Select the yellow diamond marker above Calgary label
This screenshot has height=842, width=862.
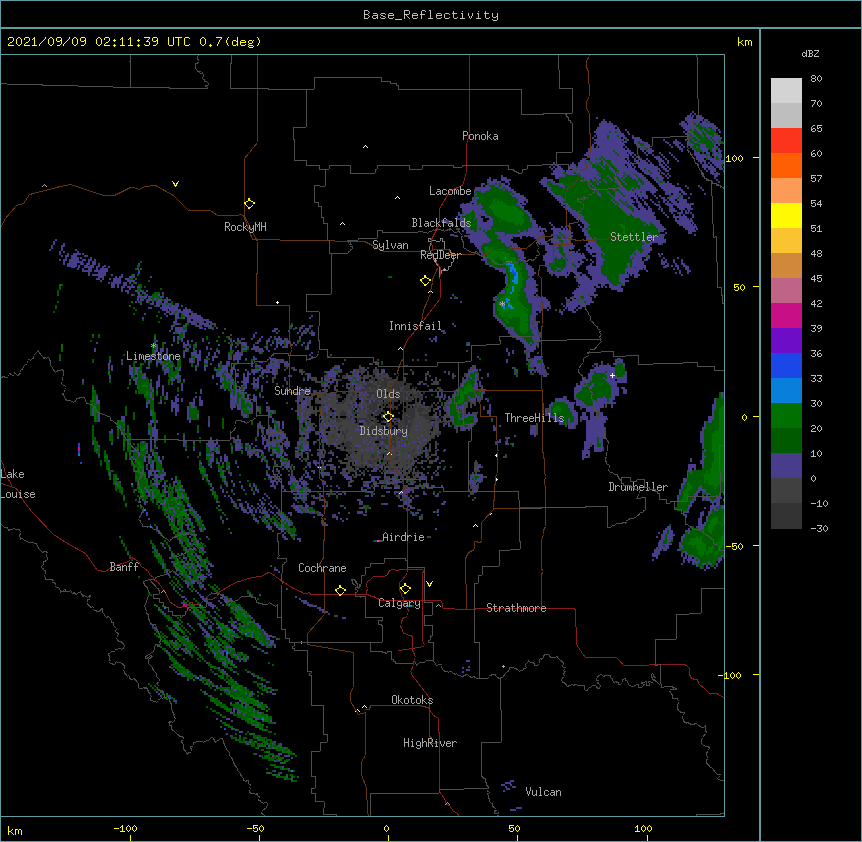point(405,589)
